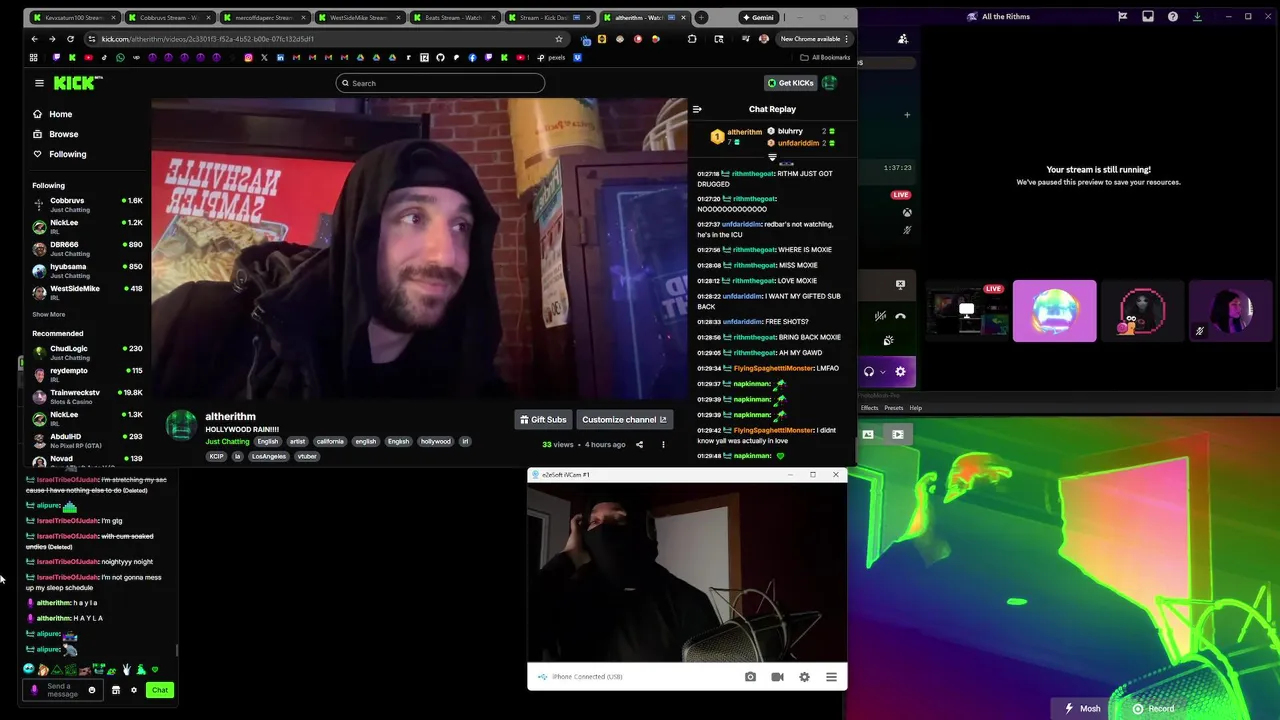Open WestSideMike followed channel
Screen dimensions: 1280x720
click(88, 292)
